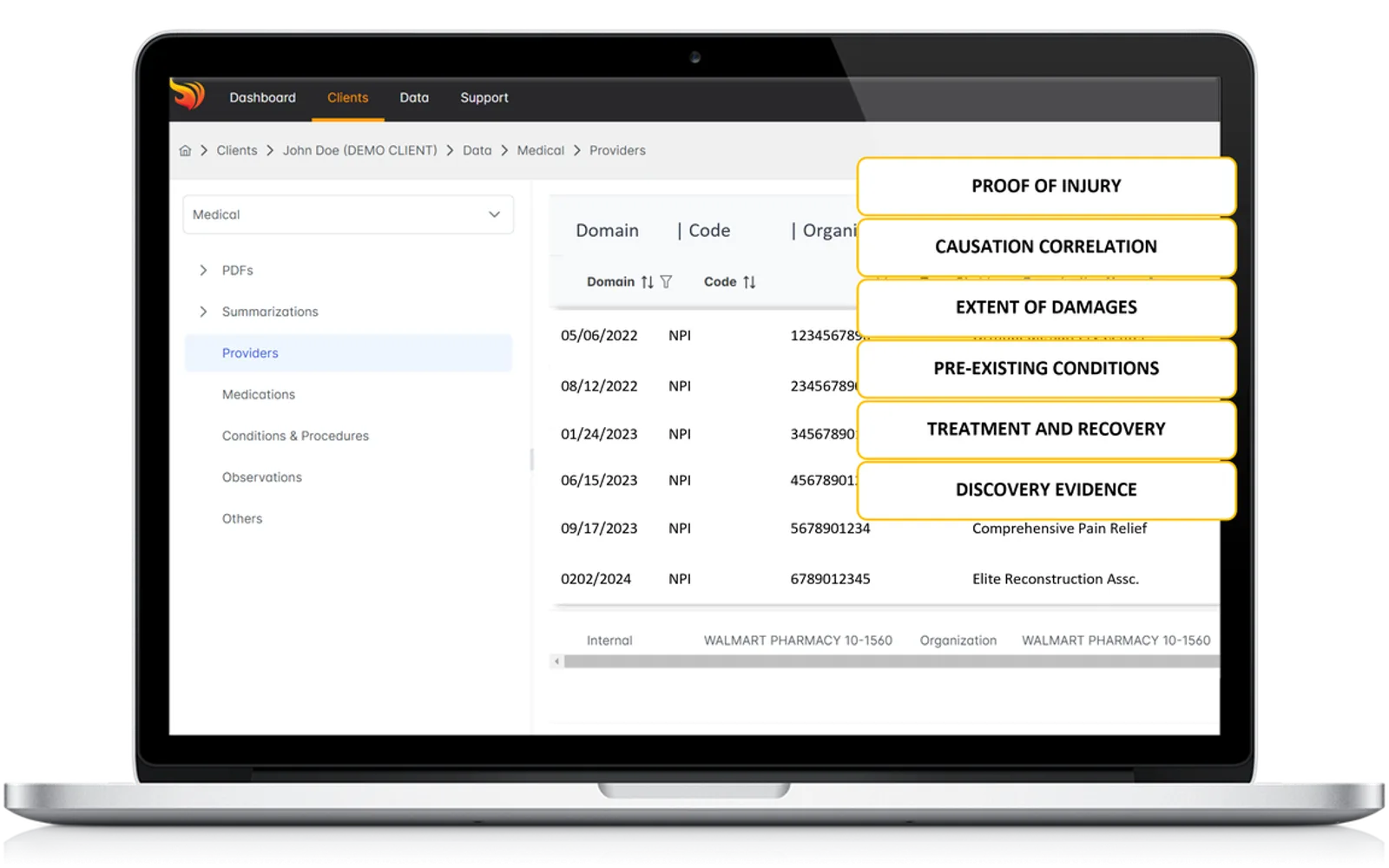The height and width of the screenshot is (868, 1389).
Task: Click the Providers breadcrumb item
Action: [x=617, y=150]
